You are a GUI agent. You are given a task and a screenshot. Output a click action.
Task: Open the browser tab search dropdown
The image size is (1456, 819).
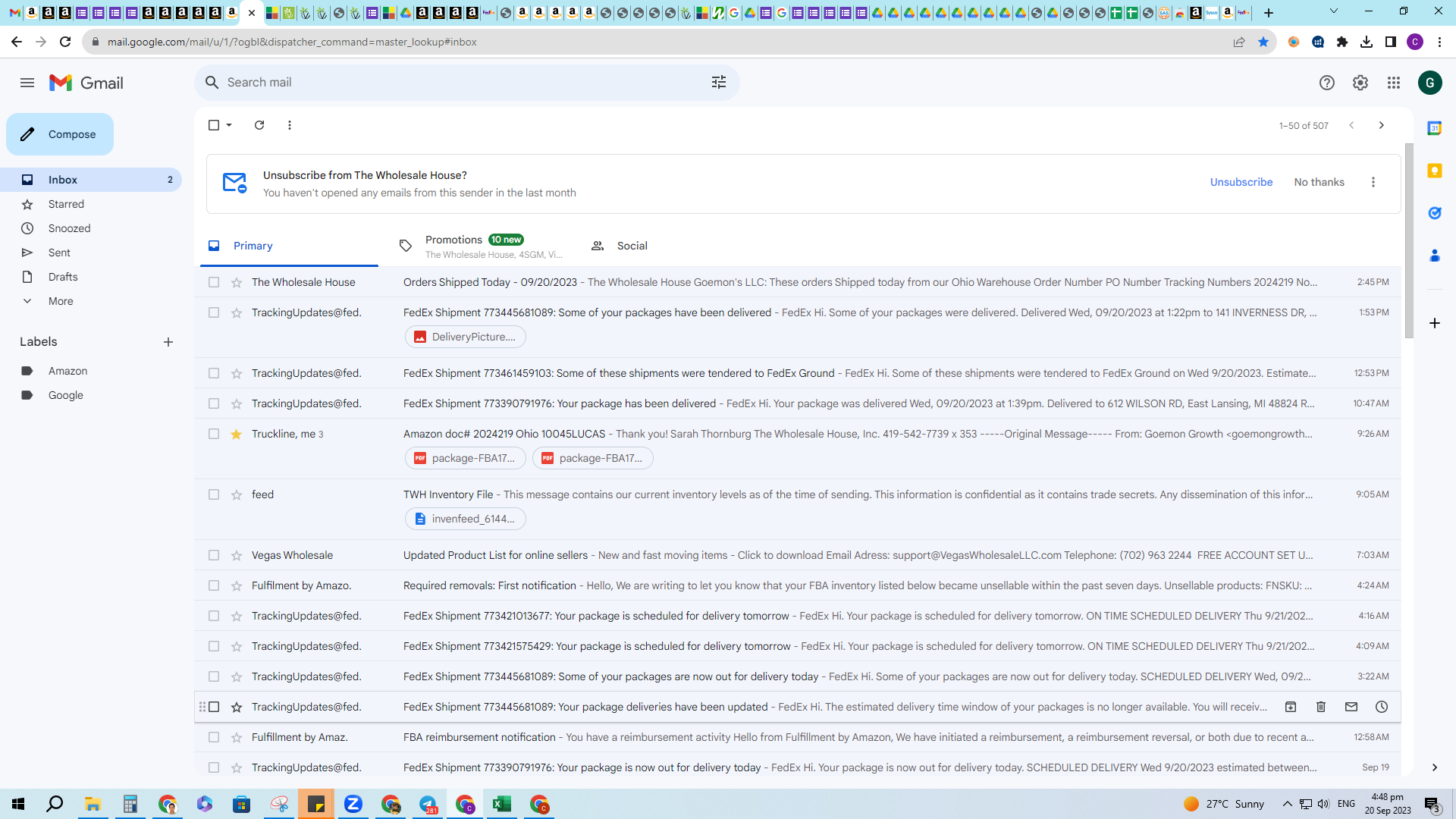pyautogui.click(x=1334, y=12)
